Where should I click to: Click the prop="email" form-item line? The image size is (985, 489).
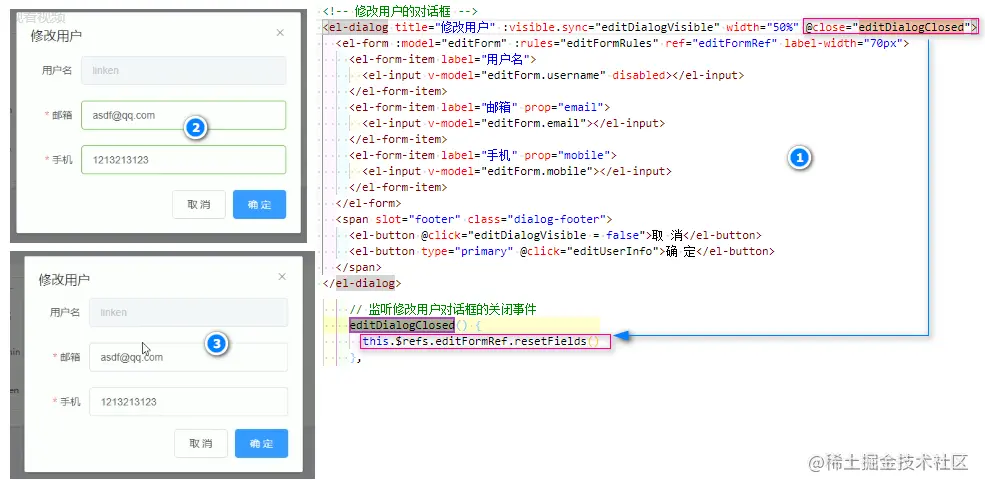(x=479, y=107)
